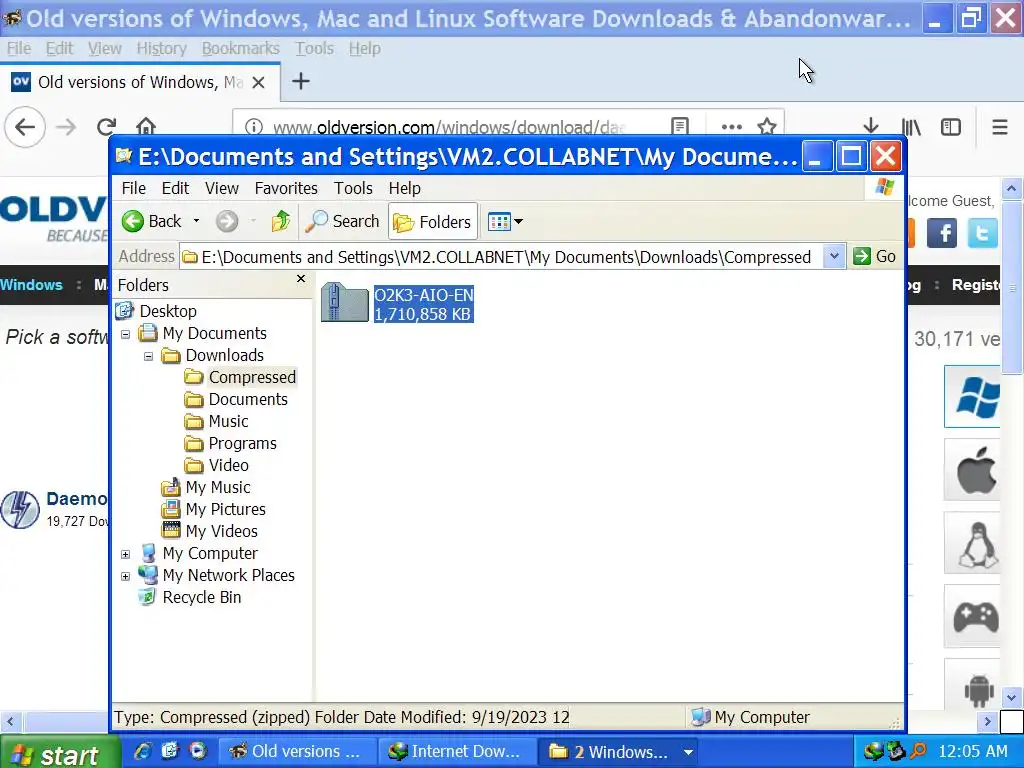Click the O2K3-AIO-EN zipped folder icon

(x=345, y=303)
